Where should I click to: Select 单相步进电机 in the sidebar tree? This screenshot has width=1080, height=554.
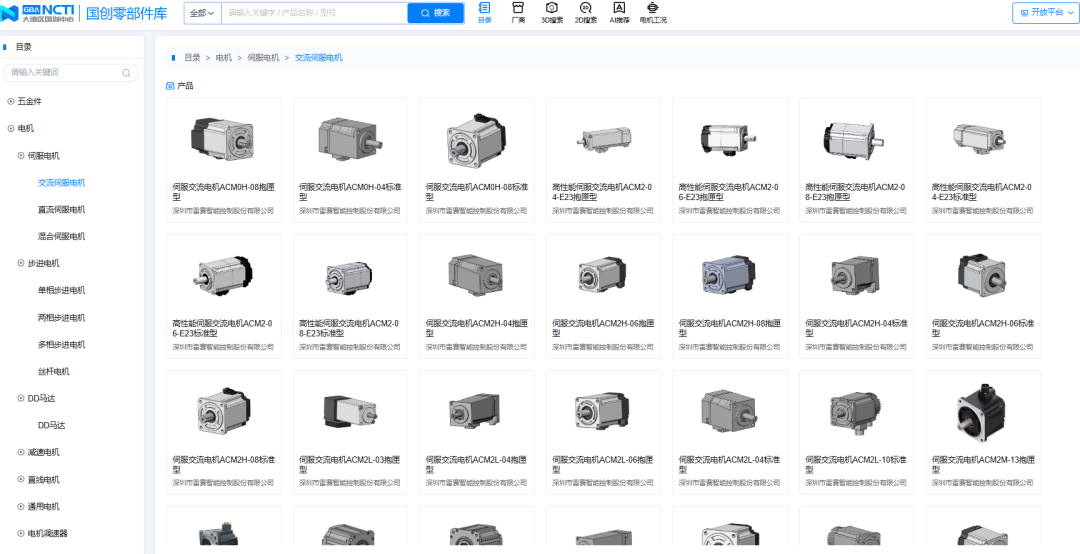tap(61, 290)
